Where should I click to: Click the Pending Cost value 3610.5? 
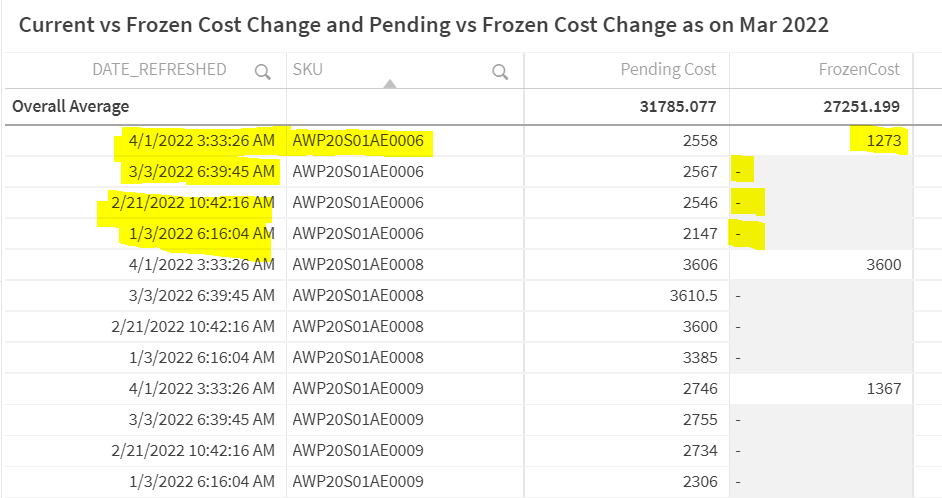(x=690, y=296)
